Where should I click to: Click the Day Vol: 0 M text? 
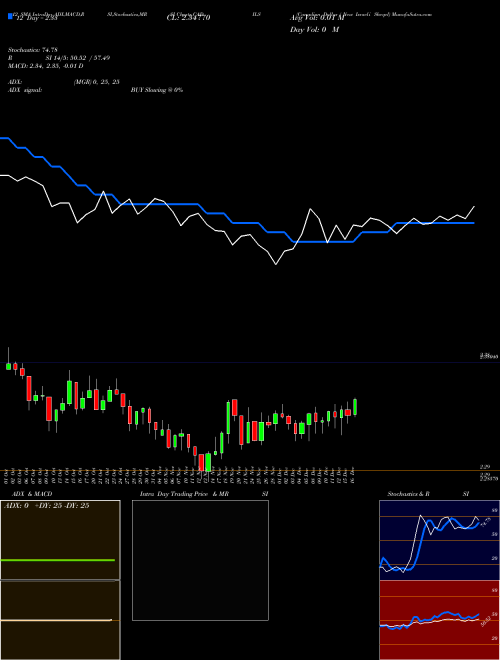pyautogui.click(x=314, y=30)
